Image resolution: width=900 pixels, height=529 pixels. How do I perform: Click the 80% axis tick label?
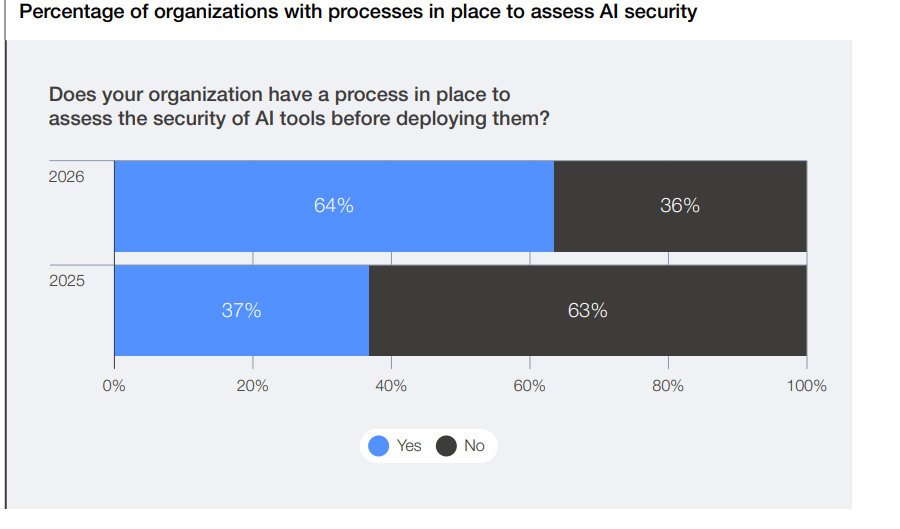click(x=667, y=386)
